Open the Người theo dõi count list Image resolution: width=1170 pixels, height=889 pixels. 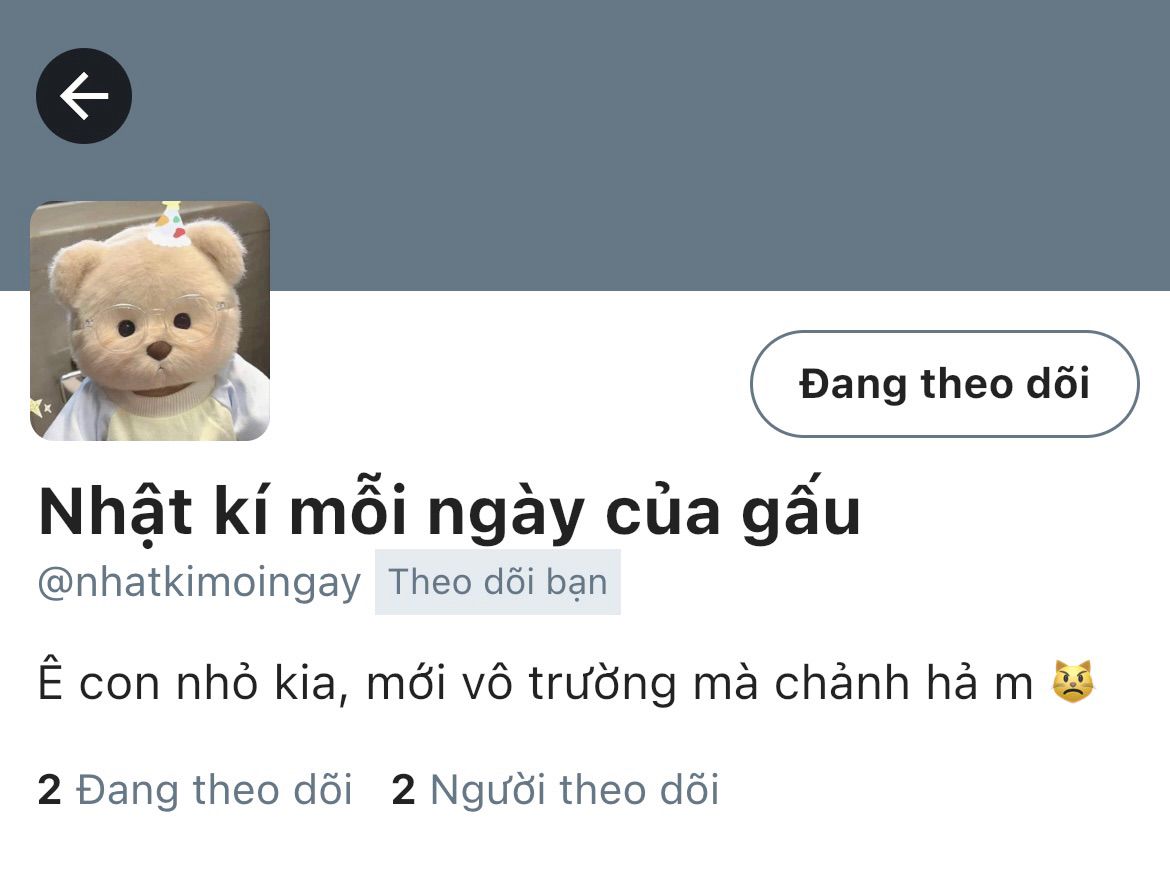555,790
